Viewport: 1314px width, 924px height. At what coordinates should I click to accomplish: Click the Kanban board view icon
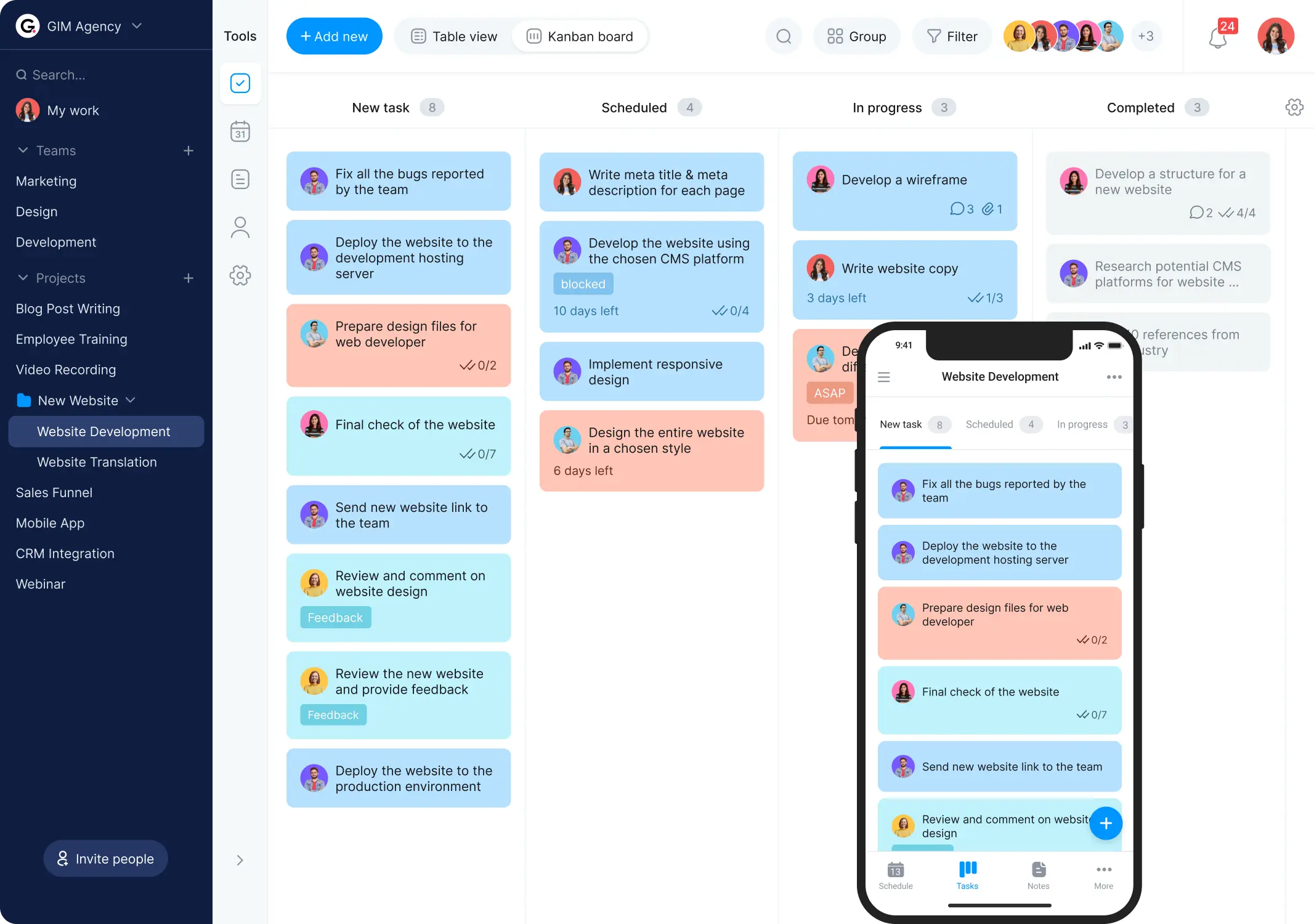tap(534, 36)
